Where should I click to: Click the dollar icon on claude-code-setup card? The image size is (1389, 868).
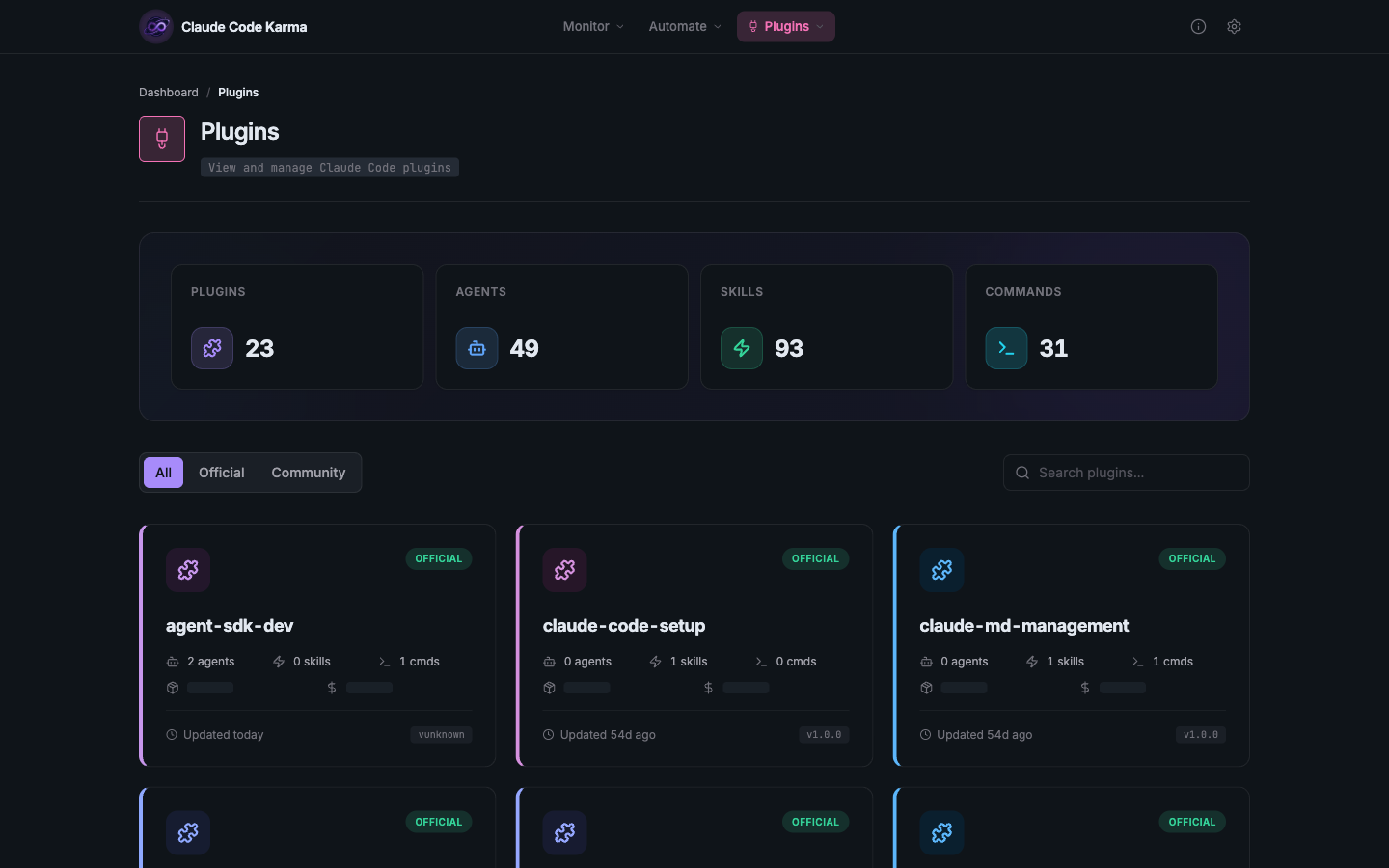709,688
